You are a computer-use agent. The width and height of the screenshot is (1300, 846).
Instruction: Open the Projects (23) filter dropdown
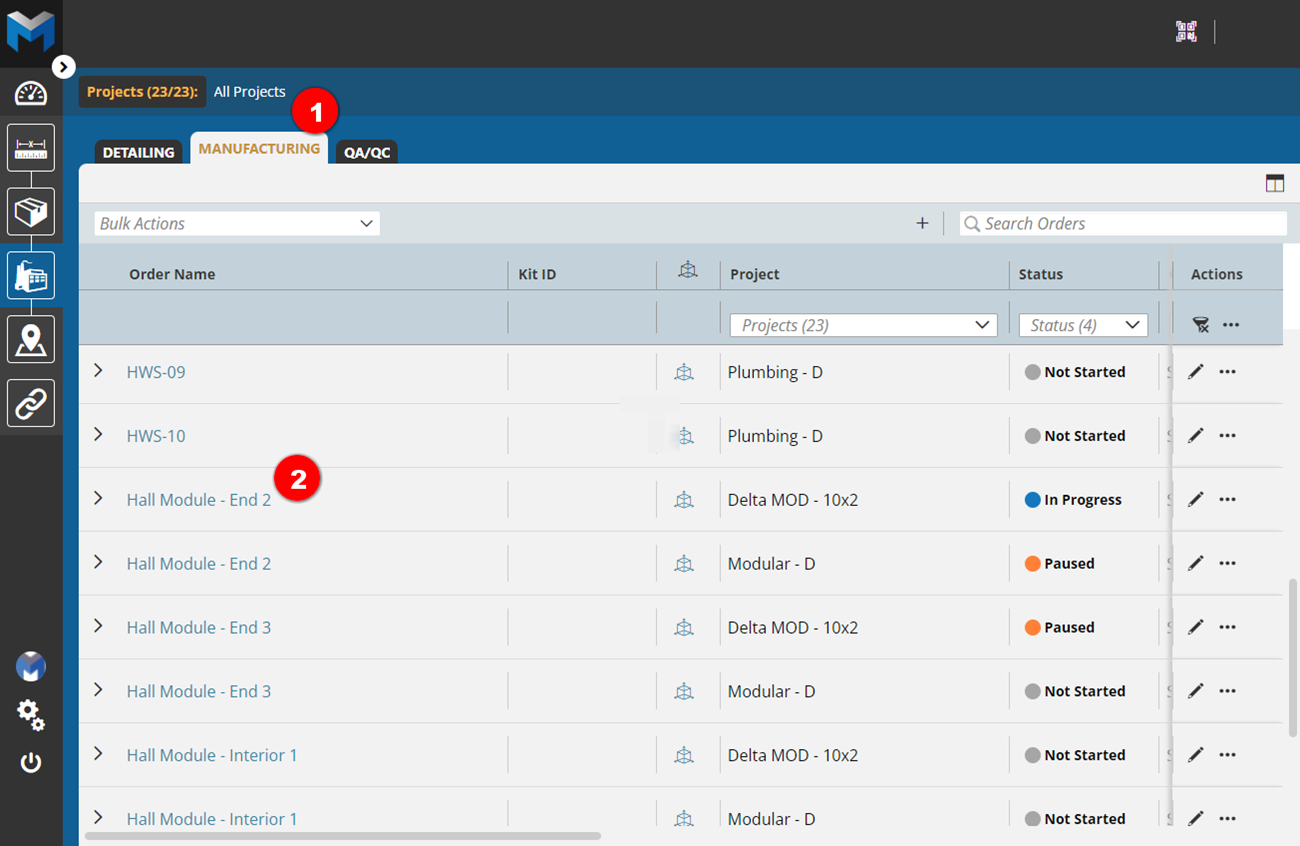[862, 324]
